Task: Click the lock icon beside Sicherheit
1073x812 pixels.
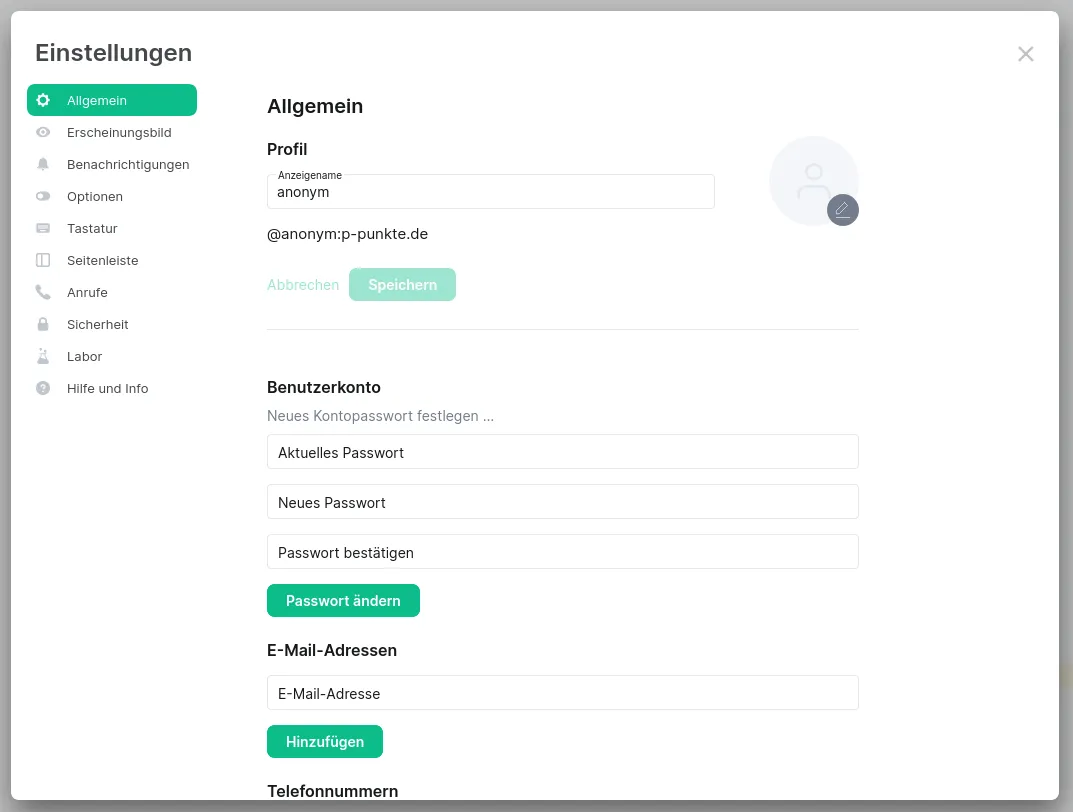Action: click(x=43, y=324)
